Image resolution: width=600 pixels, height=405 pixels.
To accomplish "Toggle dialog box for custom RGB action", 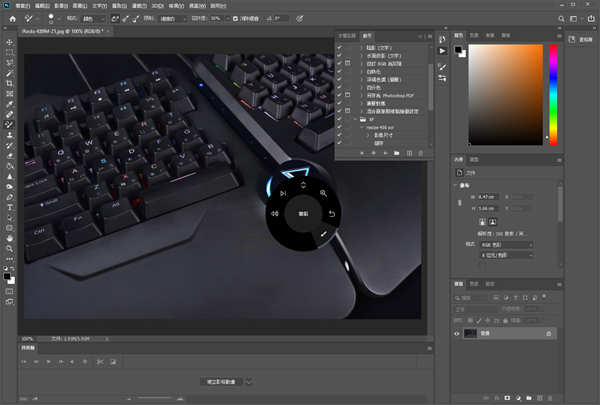I will [348, 63].
